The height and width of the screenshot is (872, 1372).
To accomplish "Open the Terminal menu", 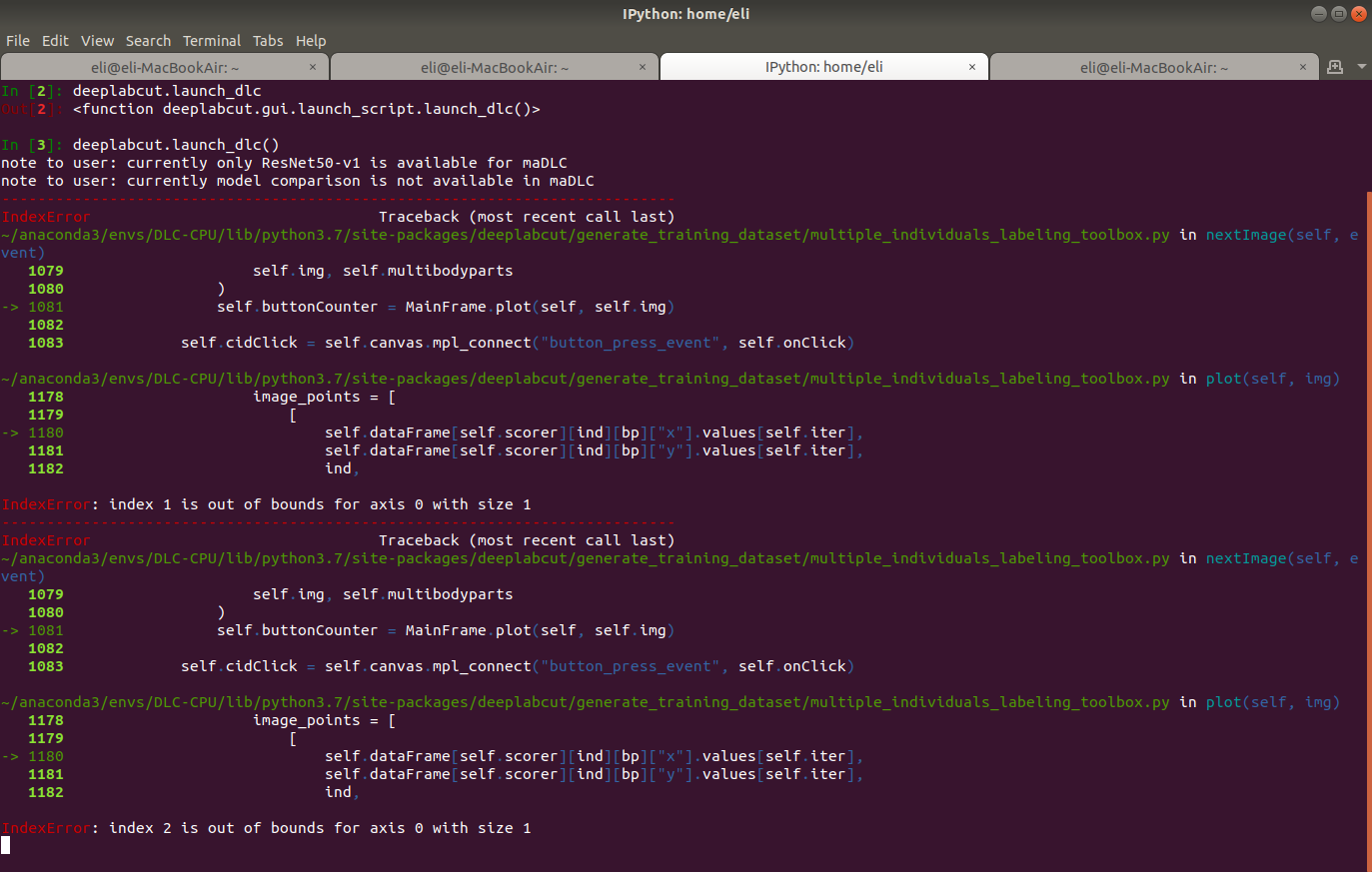I will point(211,40).
